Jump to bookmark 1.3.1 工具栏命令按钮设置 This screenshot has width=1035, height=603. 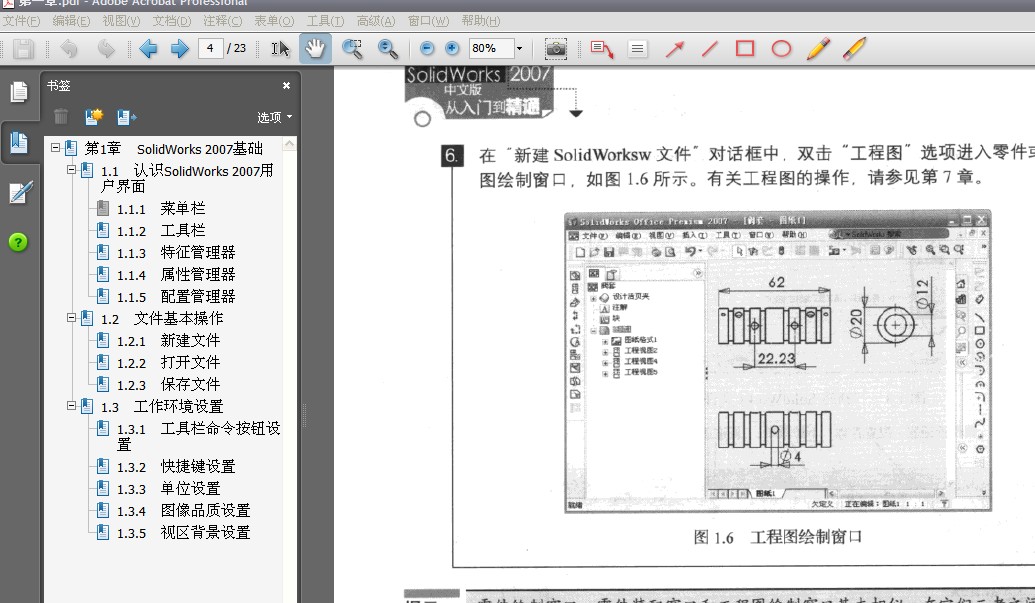(199, 436)
